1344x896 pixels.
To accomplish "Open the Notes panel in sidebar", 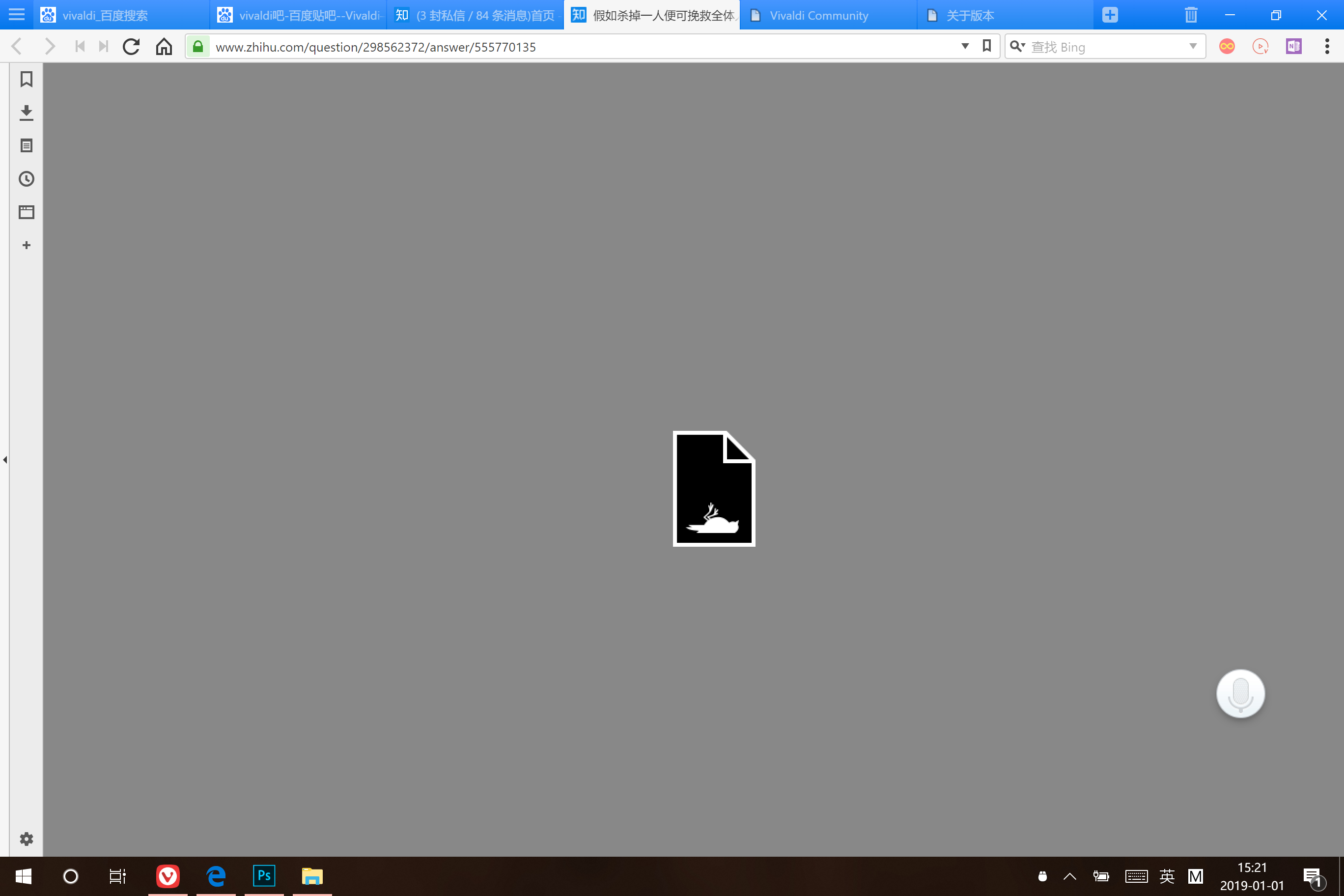I will pyautogui.click(x=27, y=146).
